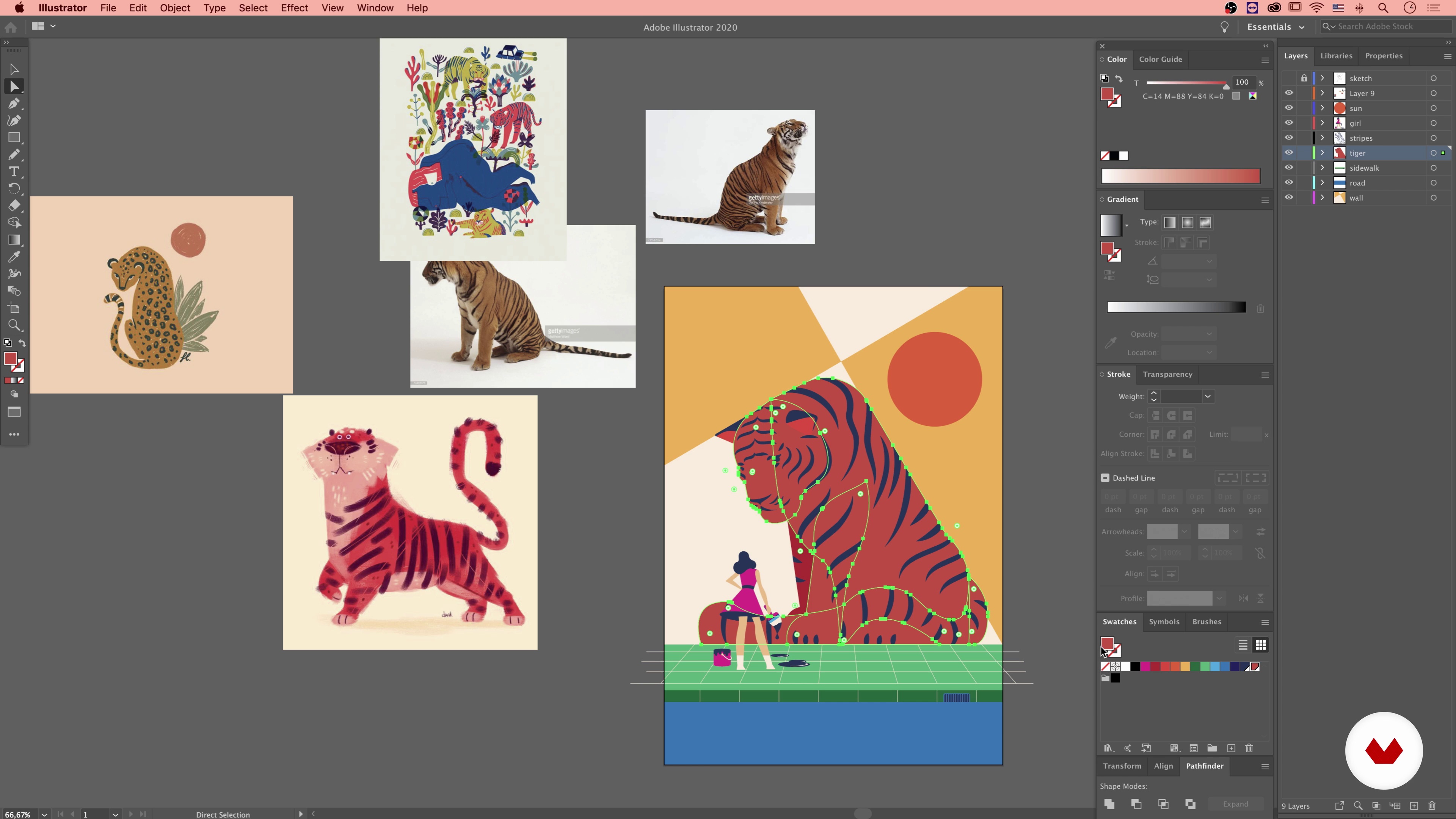Click Delete Selection trash in Layers panel
1456x819 pixels.
click(1432, 806)
